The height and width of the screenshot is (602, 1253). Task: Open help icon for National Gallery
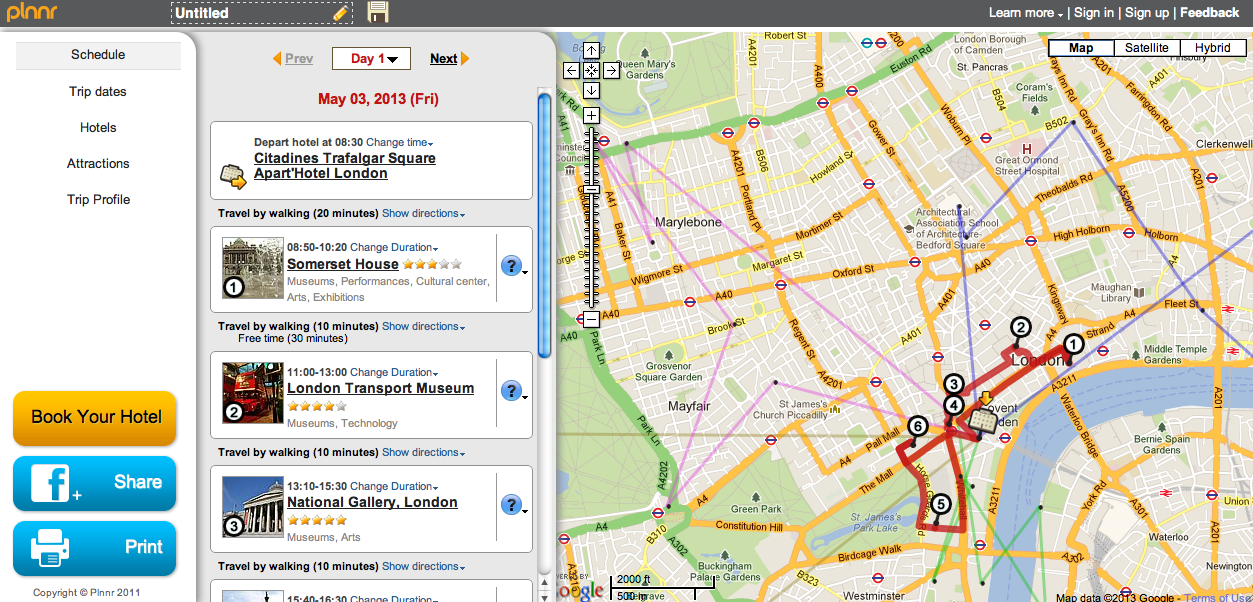tap(512, 505)
